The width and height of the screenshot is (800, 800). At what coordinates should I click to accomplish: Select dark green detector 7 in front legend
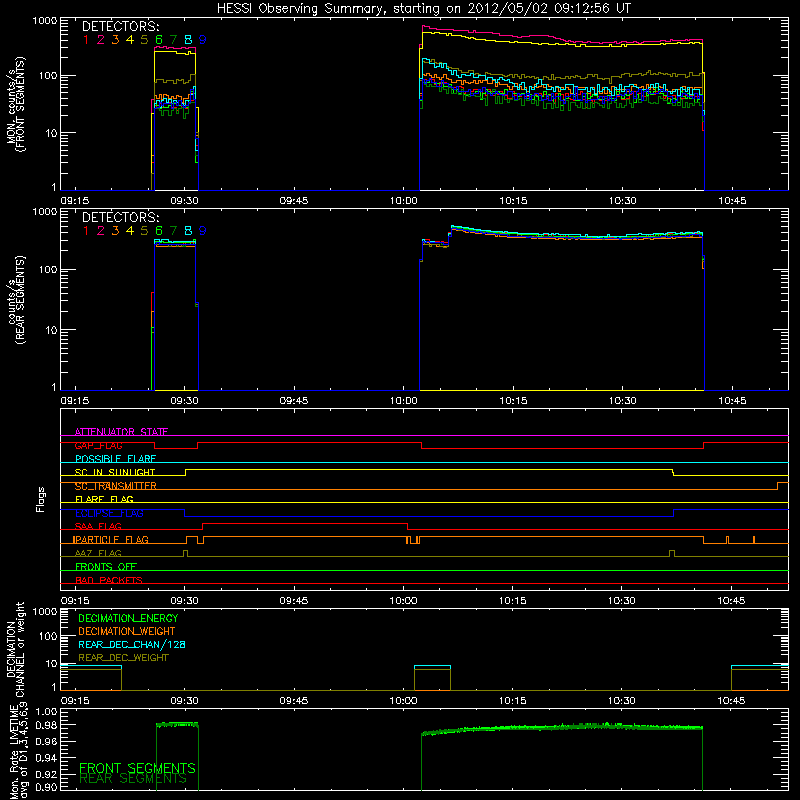click(173, 40)
